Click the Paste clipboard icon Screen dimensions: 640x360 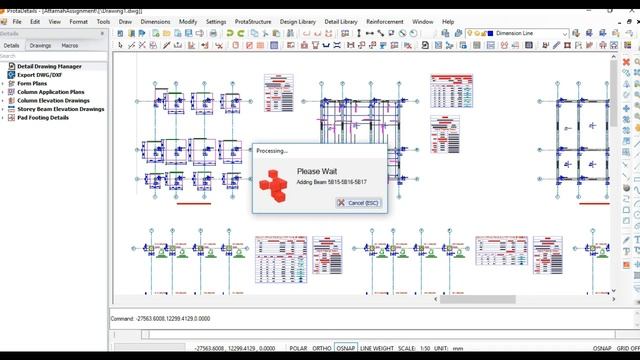(276, 33)
